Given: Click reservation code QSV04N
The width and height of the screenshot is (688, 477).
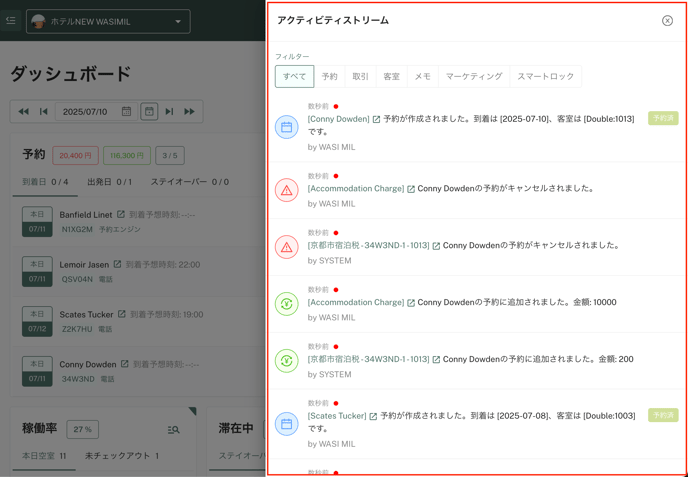Looking at the screenshot, I should click(77, 279).
